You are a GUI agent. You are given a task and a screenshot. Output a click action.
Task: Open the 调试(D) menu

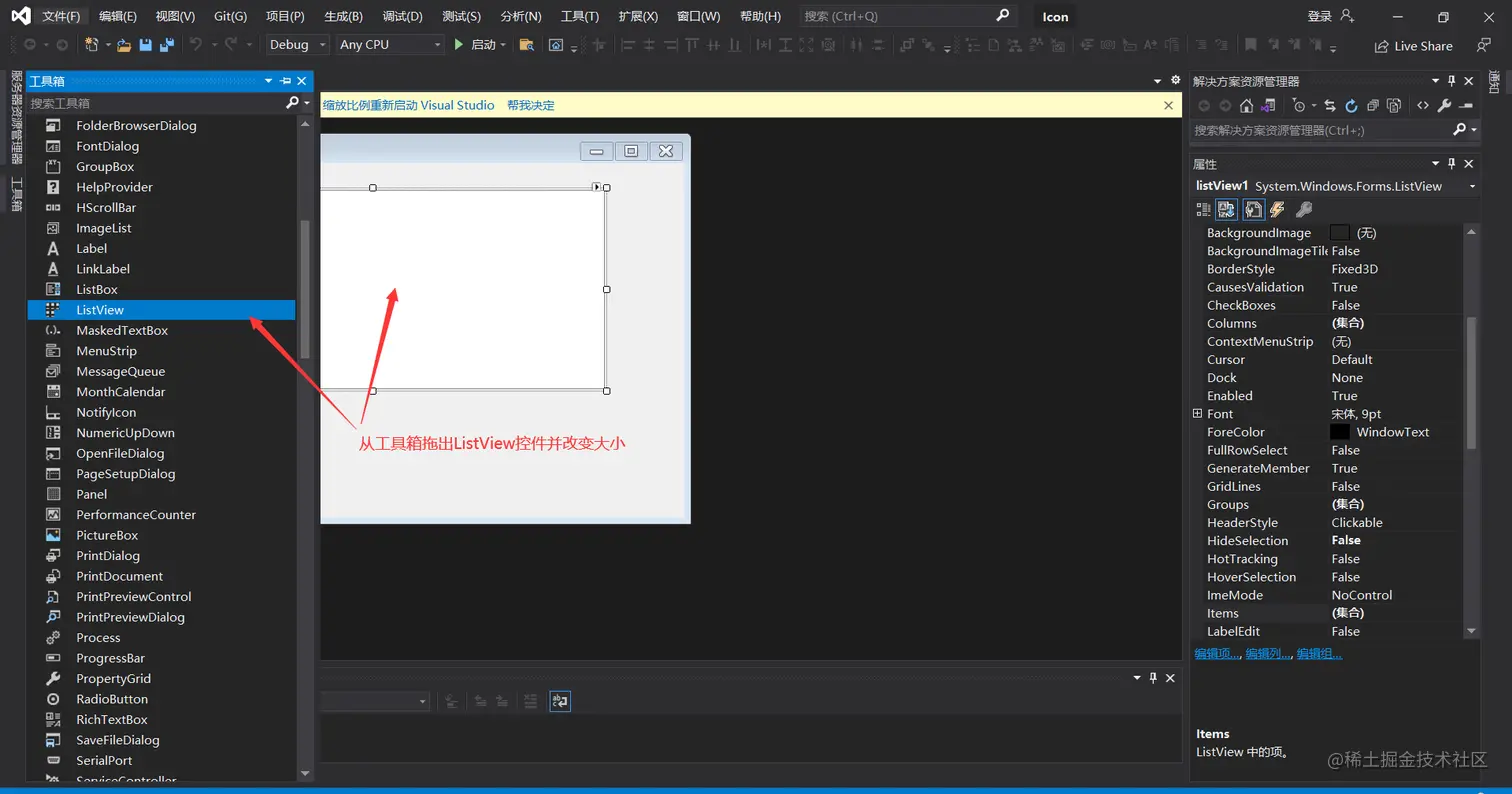[402, 17]
